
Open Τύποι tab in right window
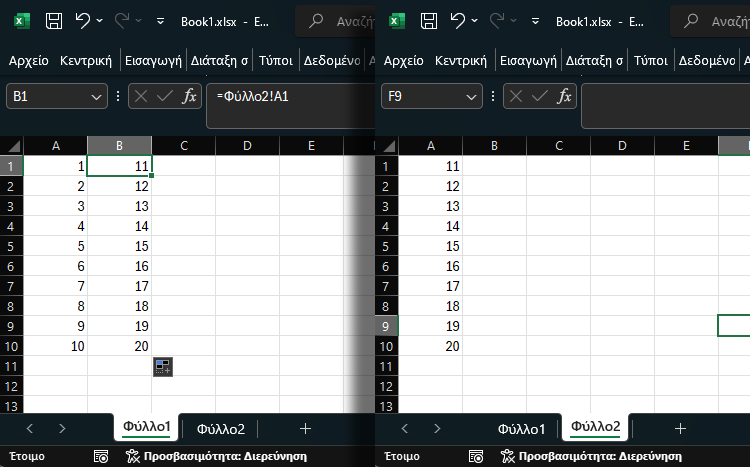(651, 61)
